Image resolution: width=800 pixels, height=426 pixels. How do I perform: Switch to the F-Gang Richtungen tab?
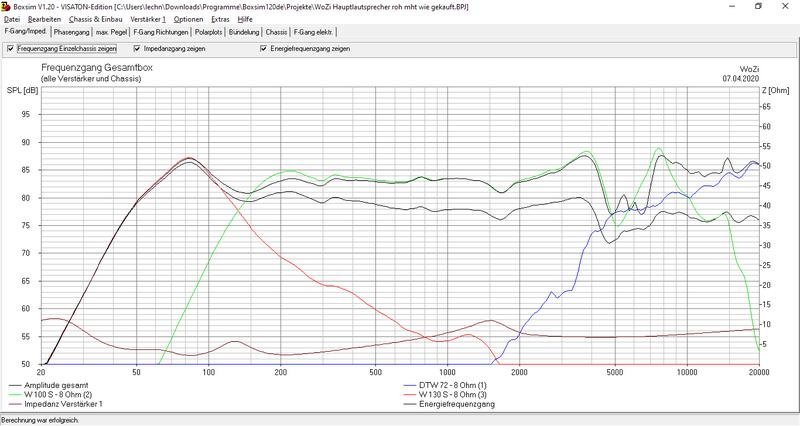161,32
